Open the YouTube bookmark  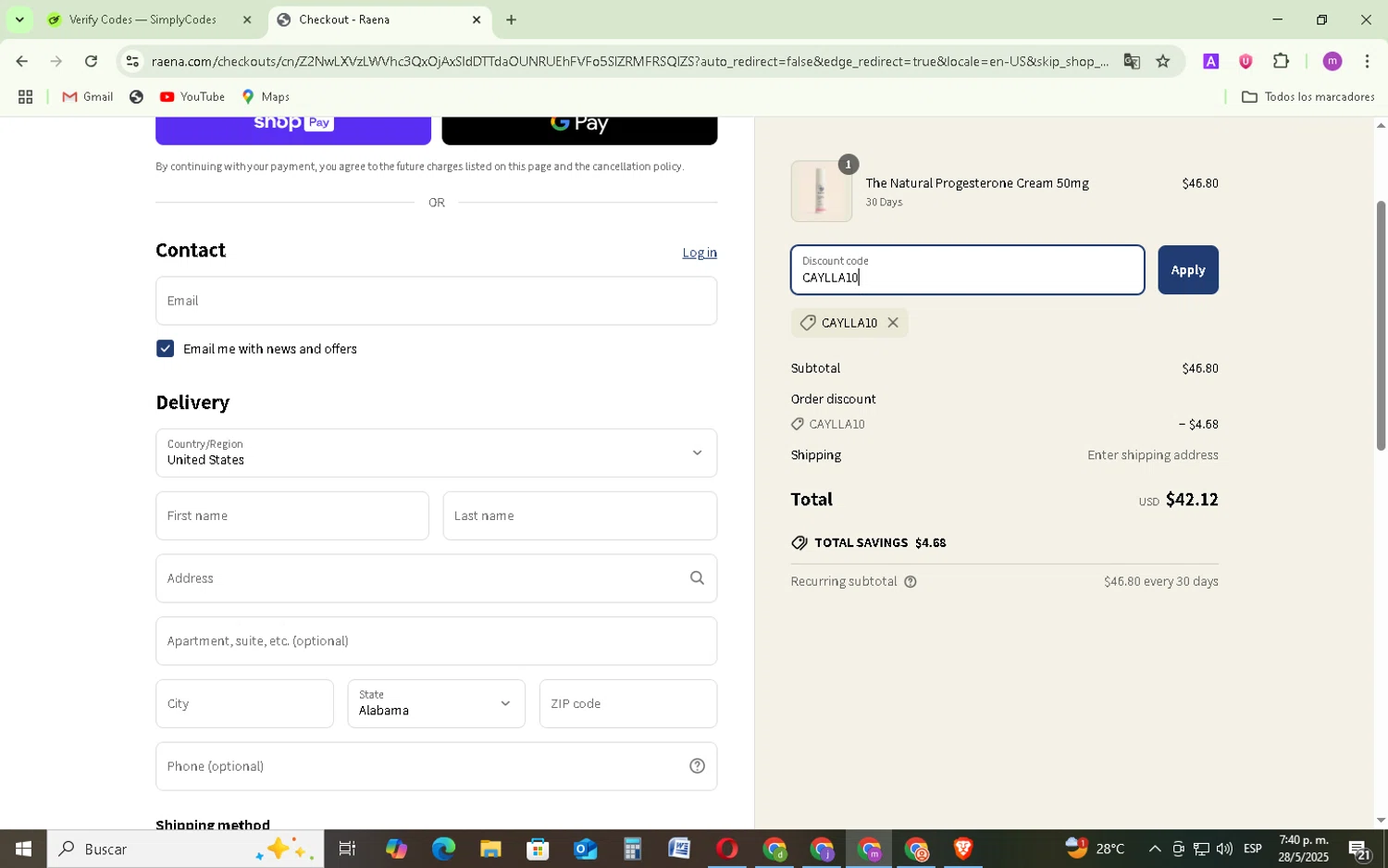pyautogui.click(x=192, y=96)
